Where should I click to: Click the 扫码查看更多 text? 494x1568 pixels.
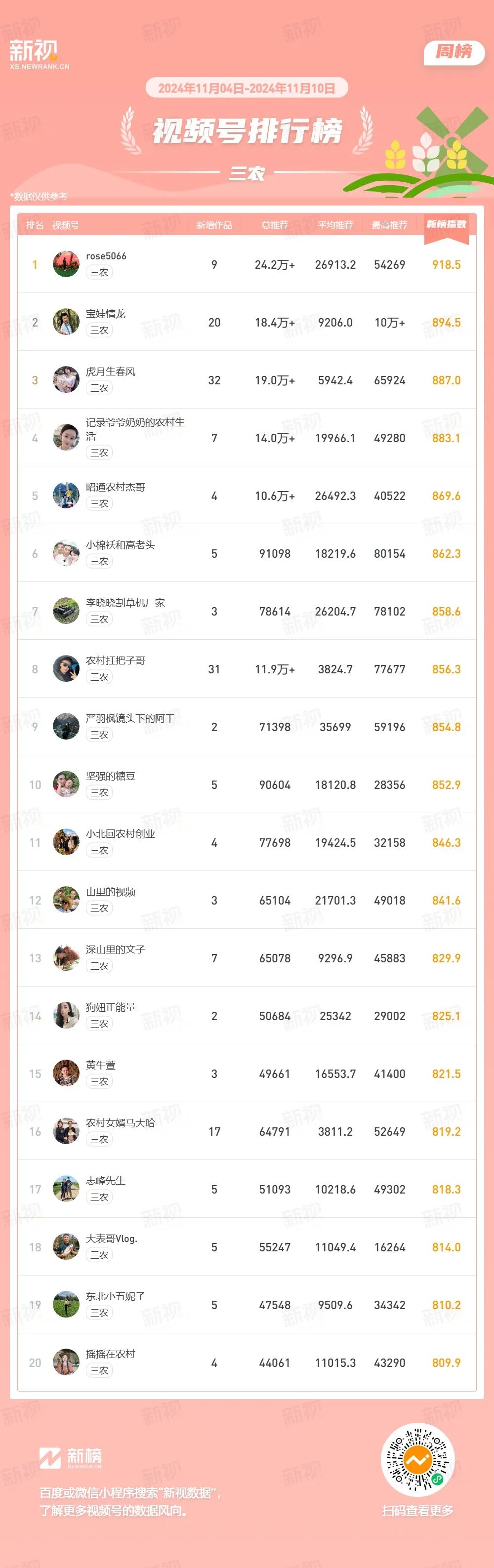417,1511
